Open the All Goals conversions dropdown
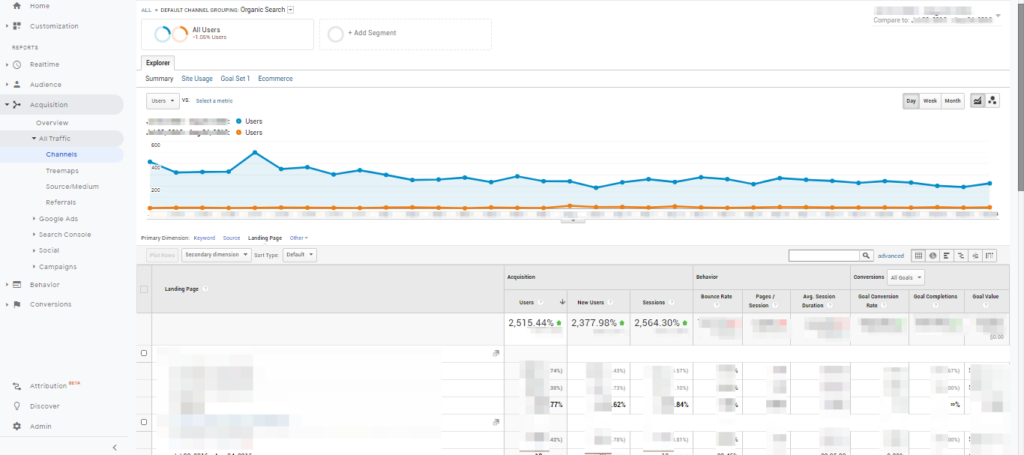 tap(906, 277)
